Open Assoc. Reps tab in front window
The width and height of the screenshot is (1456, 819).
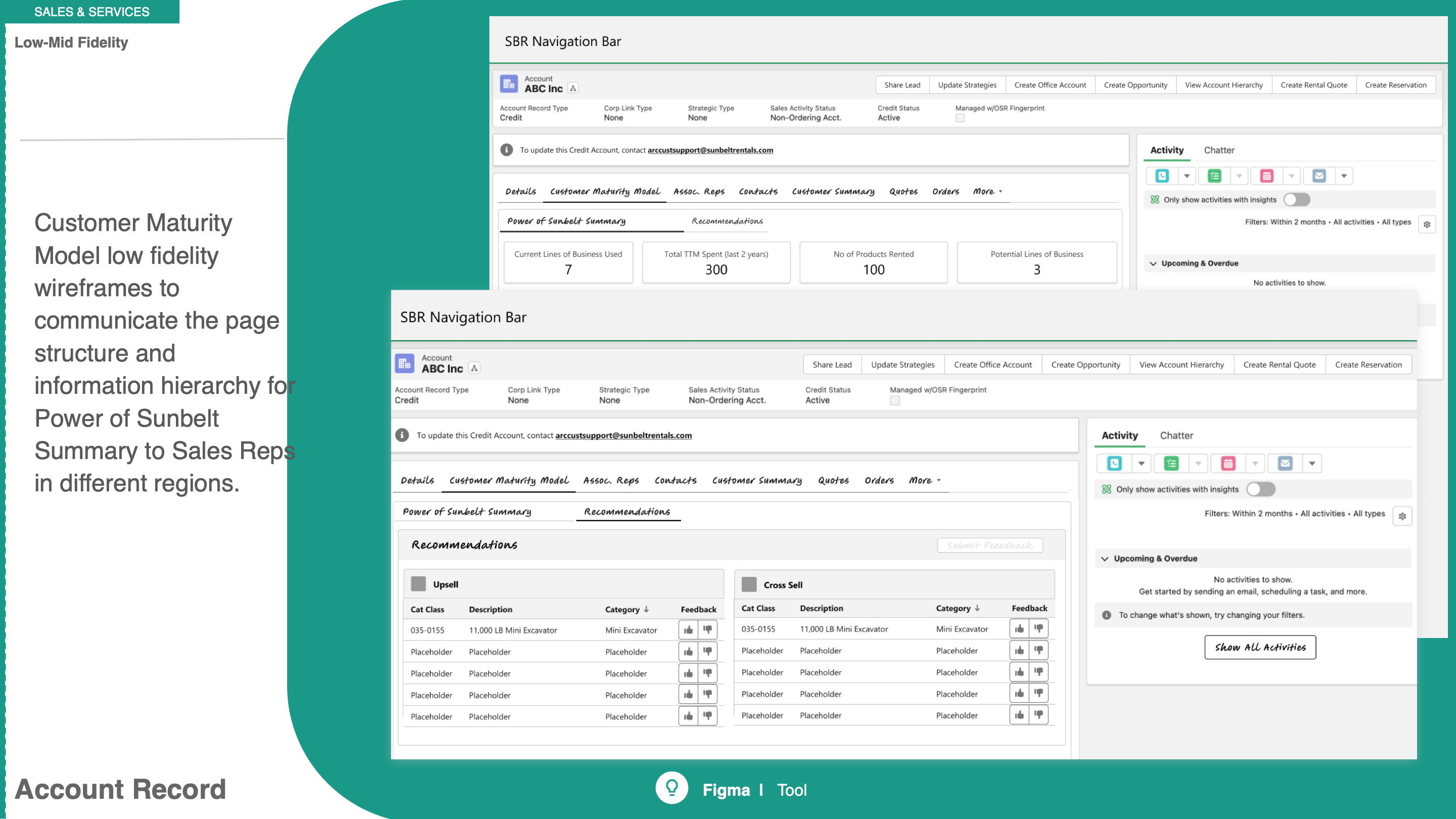click(x=611, y=480)
